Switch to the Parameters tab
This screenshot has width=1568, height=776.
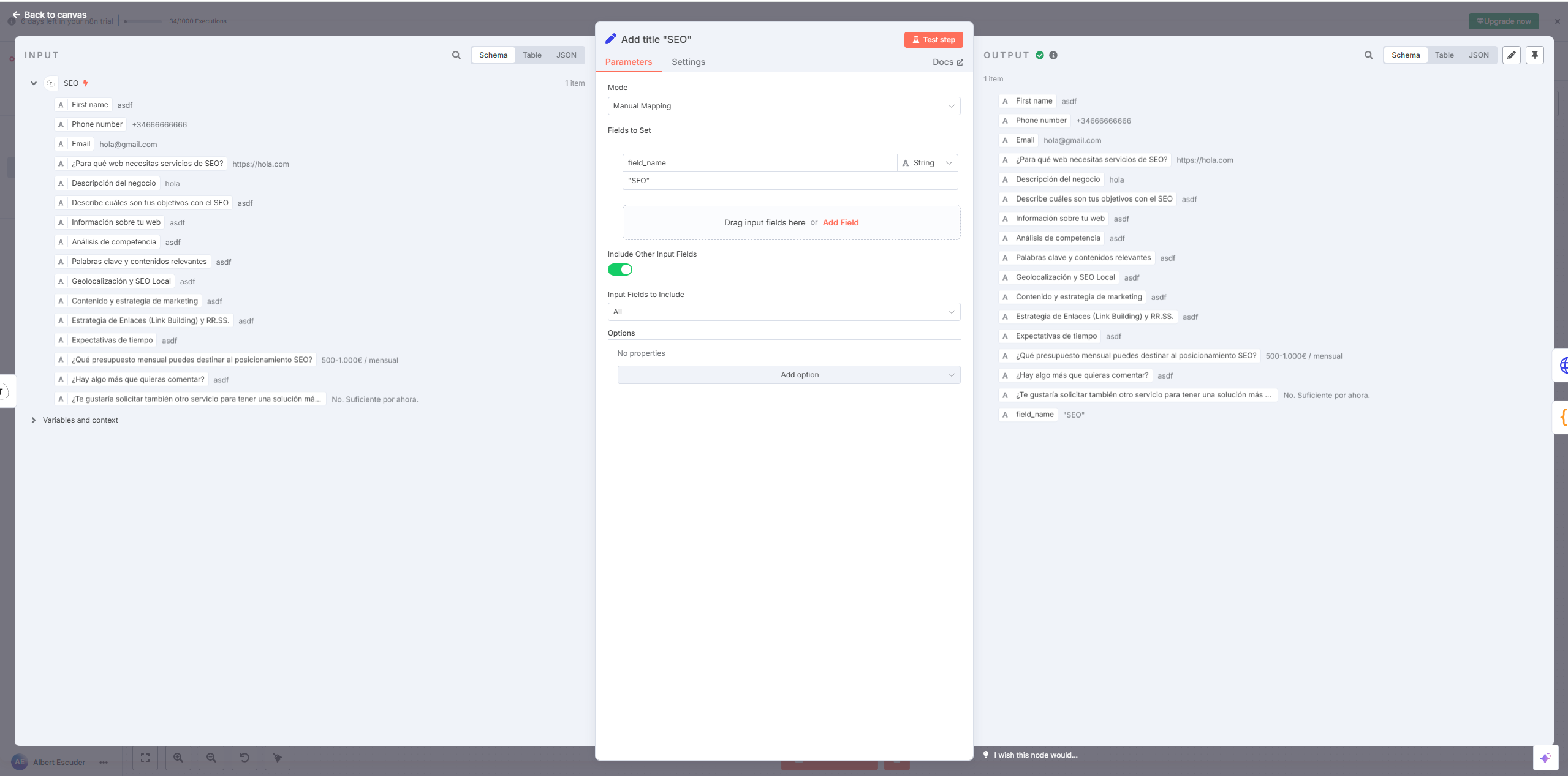(629, 62)
